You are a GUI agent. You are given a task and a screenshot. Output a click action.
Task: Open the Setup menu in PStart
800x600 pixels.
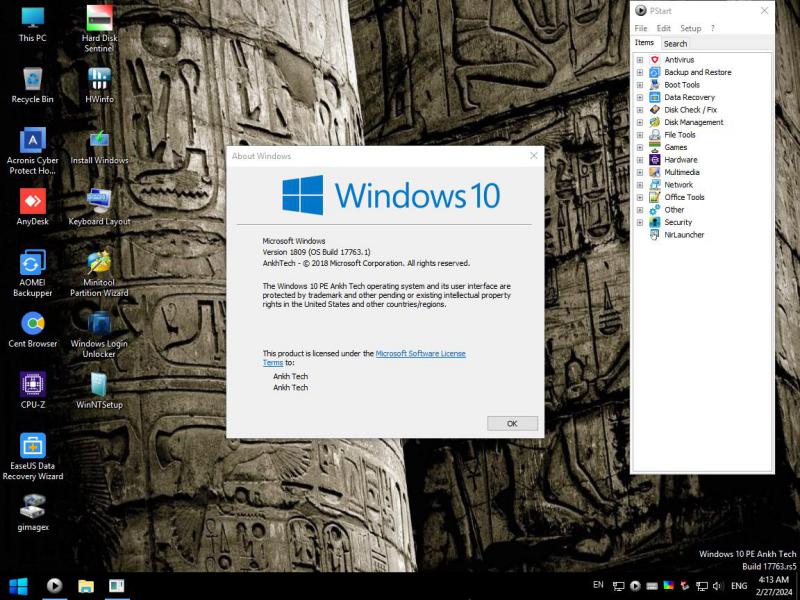tap(690, 28)
